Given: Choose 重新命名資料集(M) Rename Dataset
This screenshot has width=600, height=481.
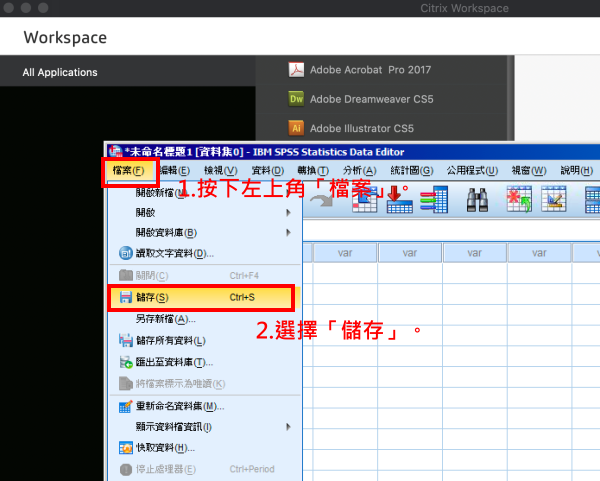Looking at the screenshot, I should click(x=202, y=406).
